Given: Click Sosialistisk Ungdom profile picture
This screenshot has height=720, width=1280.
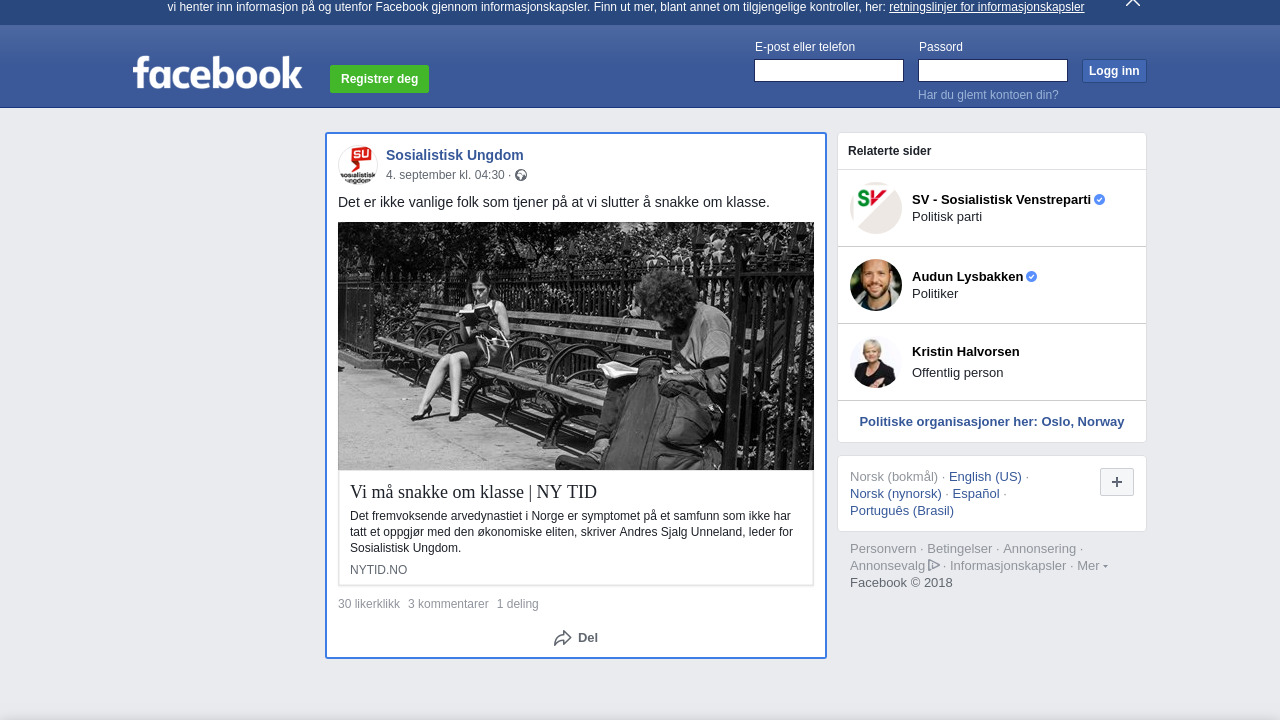Looking at the screenshot, I should [x=358, y=165].
